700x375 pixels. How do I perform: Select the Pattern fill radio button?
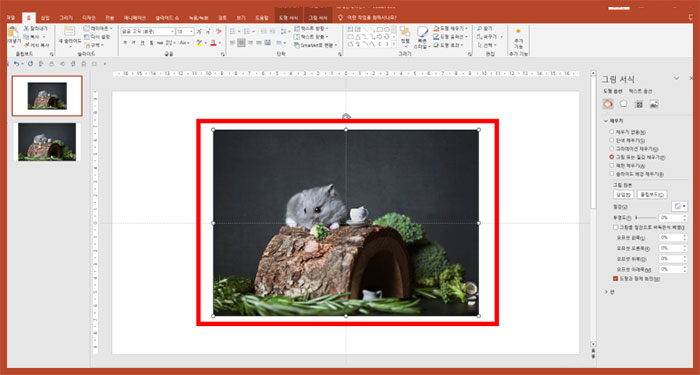click(611, 165)
